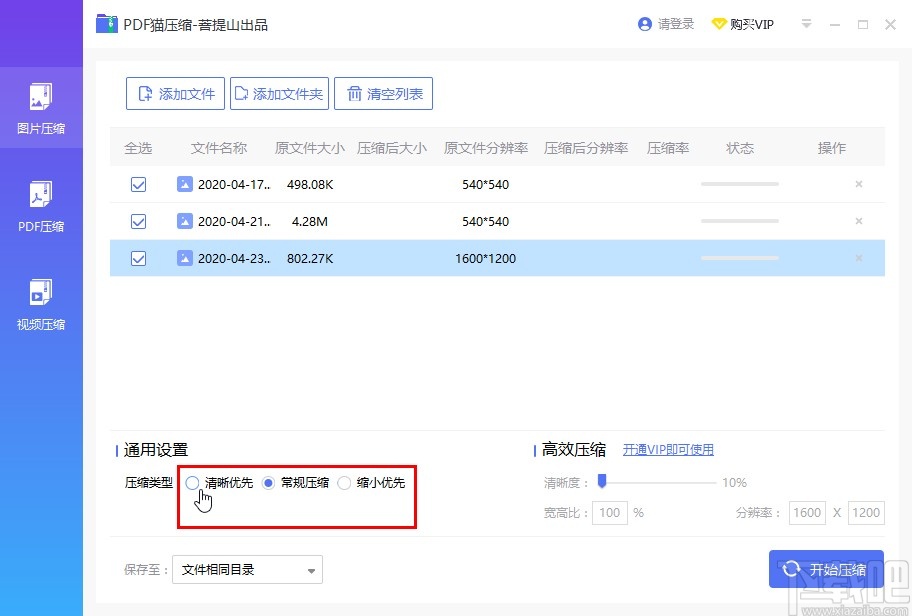
Task: Click the 请登录 user avatar icon
Action: pos(644,24)
